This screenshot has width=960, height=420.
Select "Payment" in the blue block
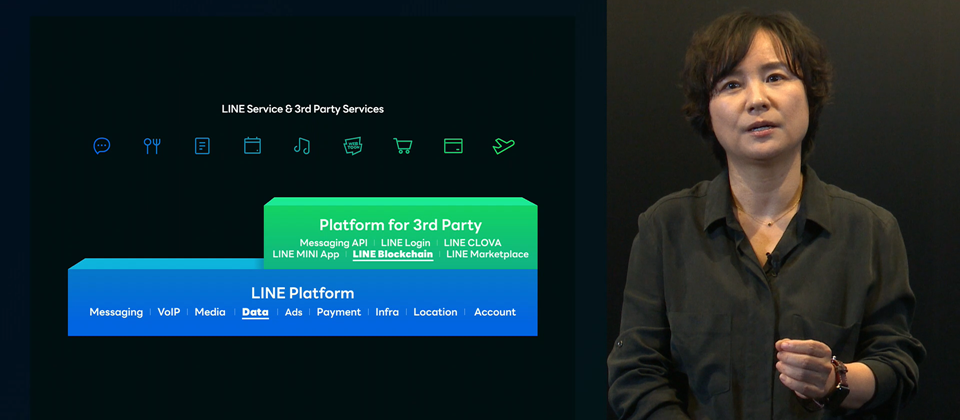click(x=339, y=312)
